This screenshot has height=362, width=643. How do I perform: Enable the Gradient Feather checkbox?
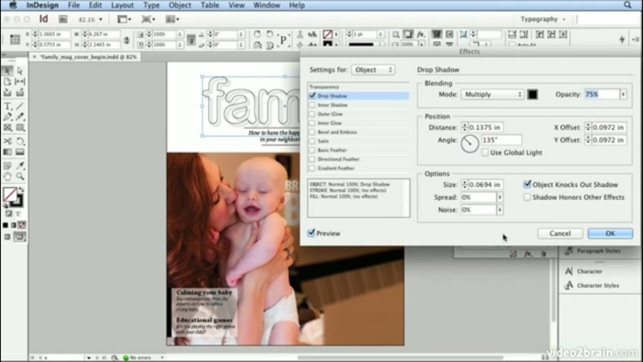coord(312,168)
